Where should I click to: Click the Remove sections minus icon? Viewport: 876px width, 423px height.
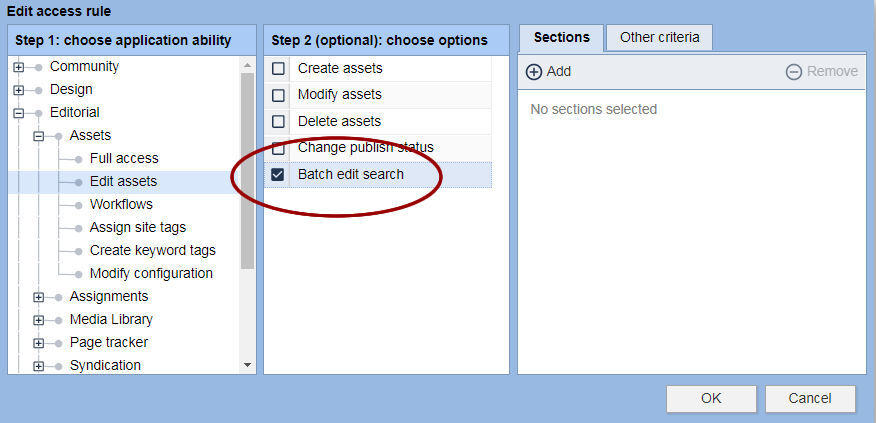point(793,72)
